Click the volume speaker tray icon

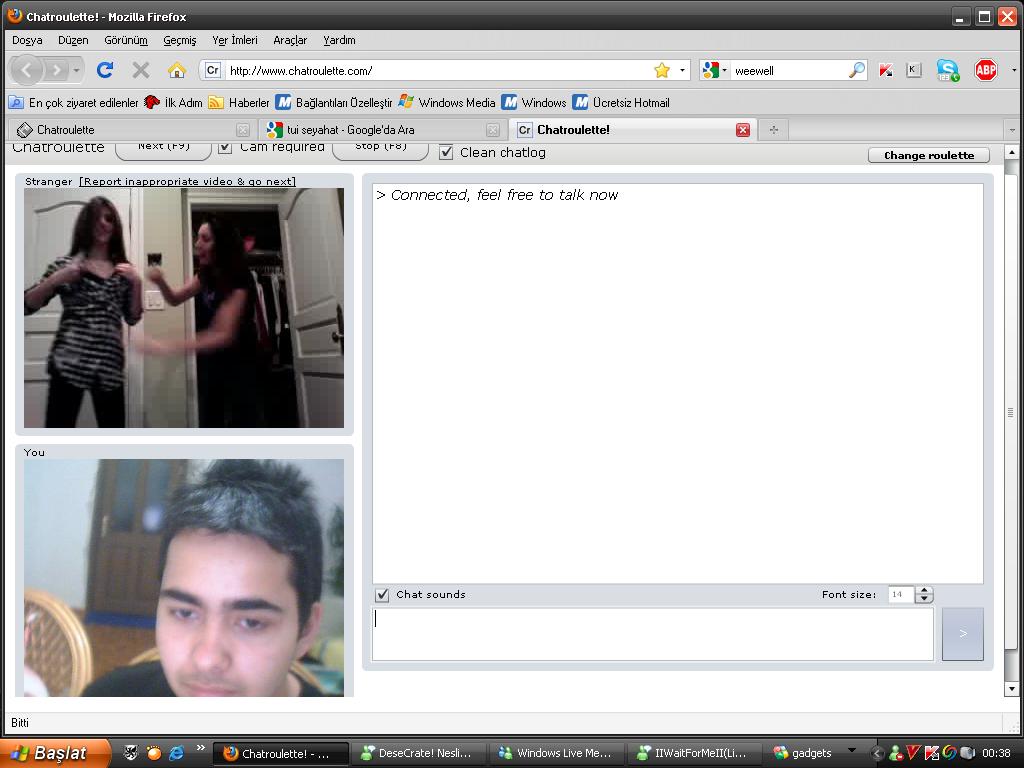coord(967,753)
